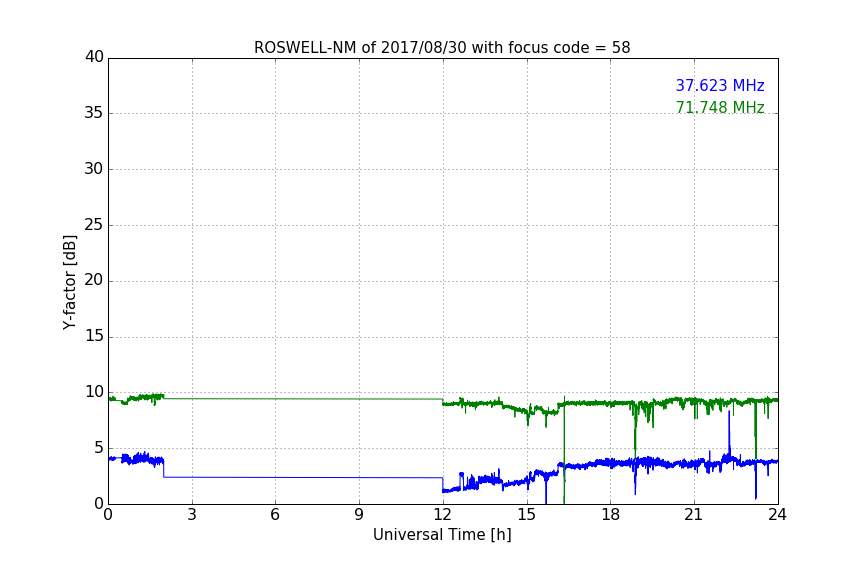Click the y-axis tick label 30

point(94,169)
